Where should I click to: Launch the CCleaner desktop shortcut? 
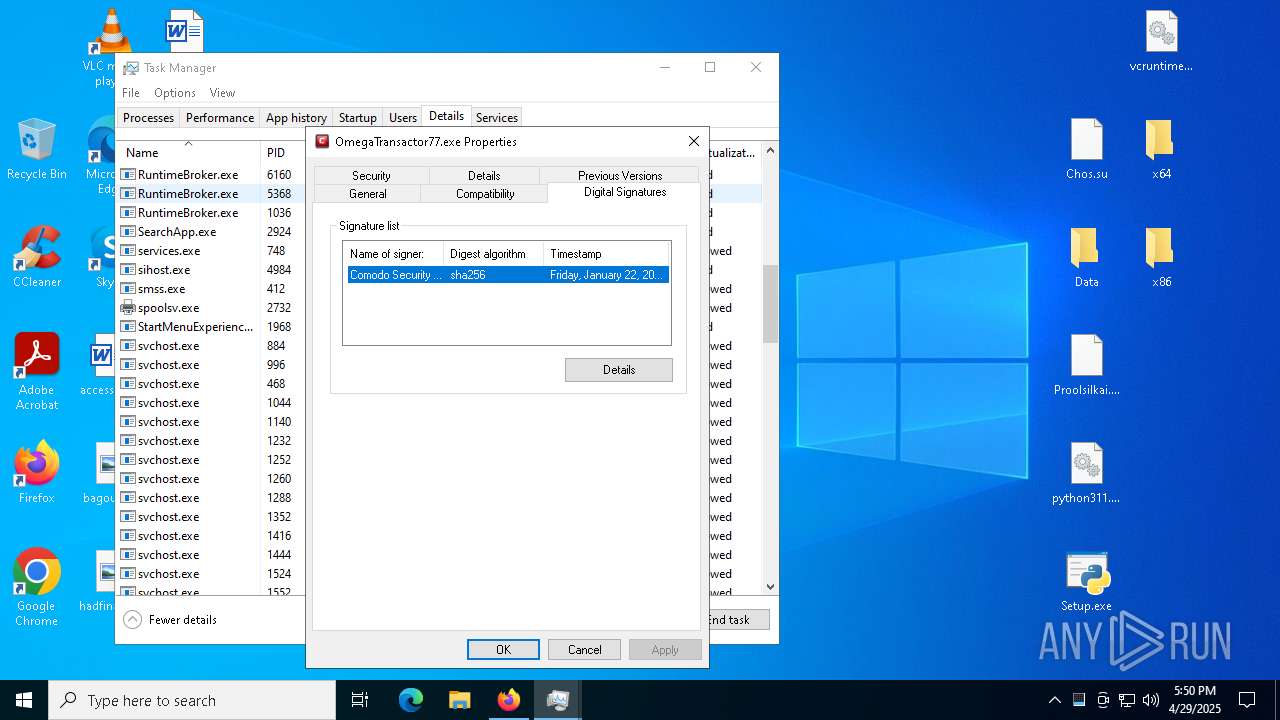tap(37, 257)
